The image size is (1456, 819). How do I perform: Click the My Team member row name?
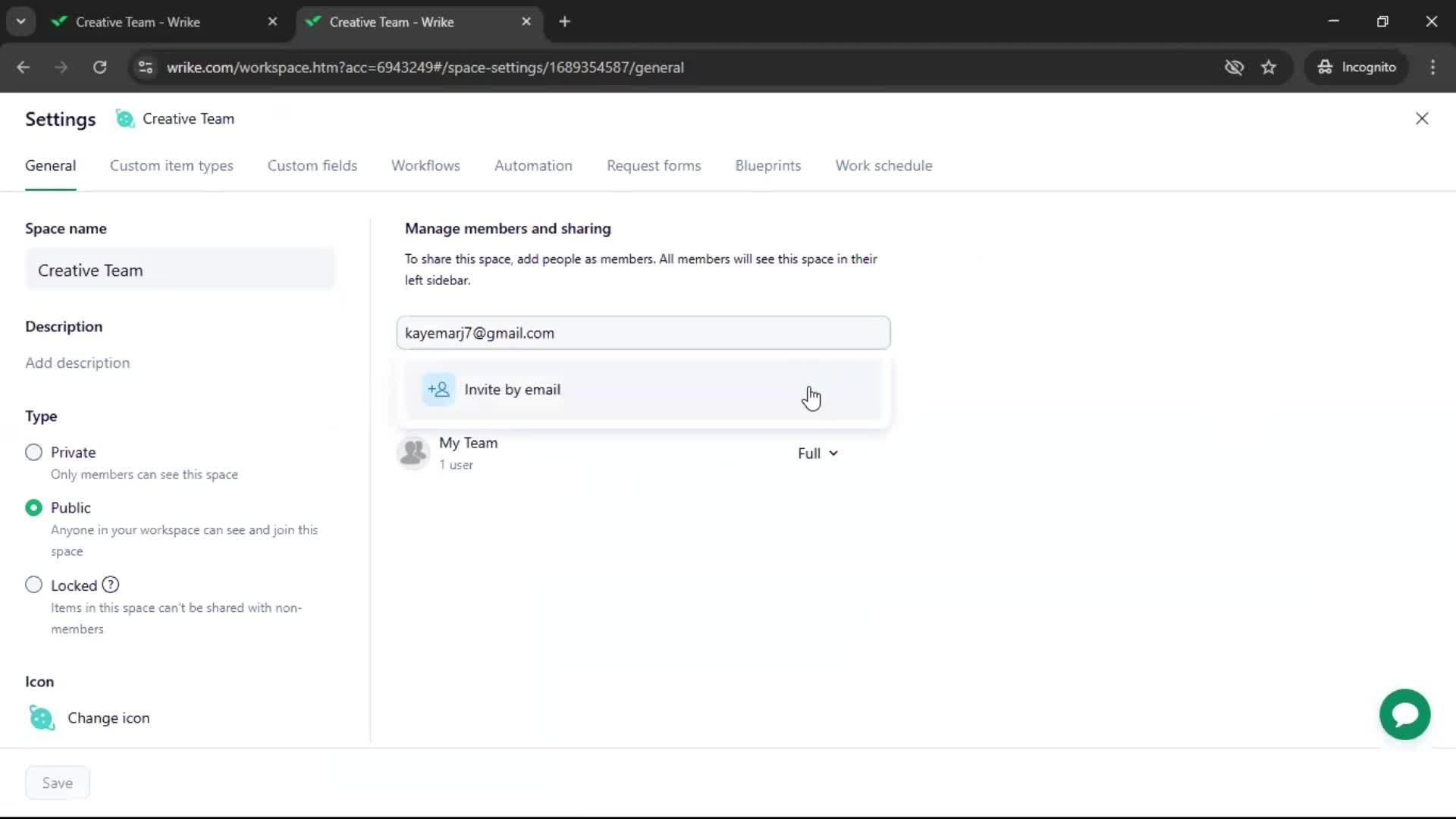(468, 443)
